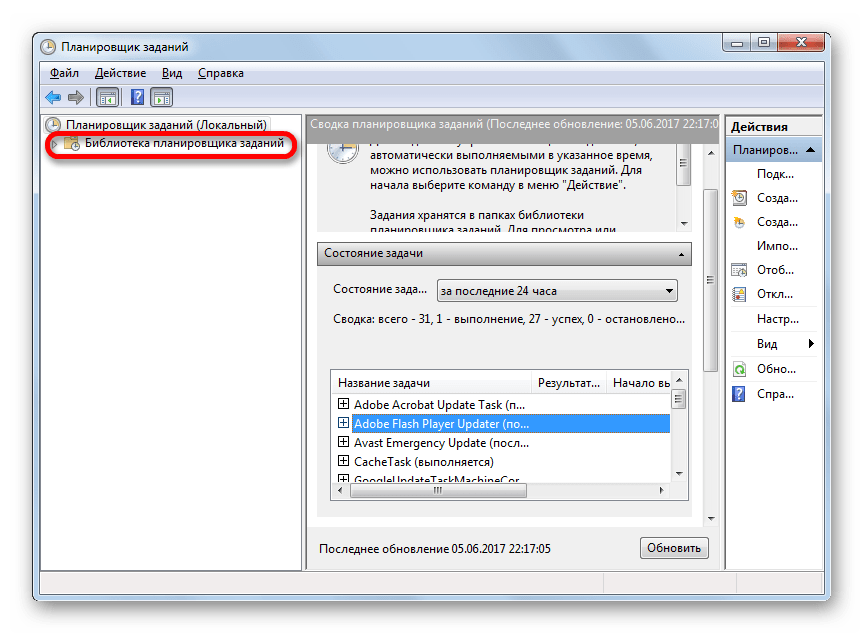Screen dimensions: 864x634
Task: Click the task list horizontal scrollbar thumb
Action: click(438, 490)
